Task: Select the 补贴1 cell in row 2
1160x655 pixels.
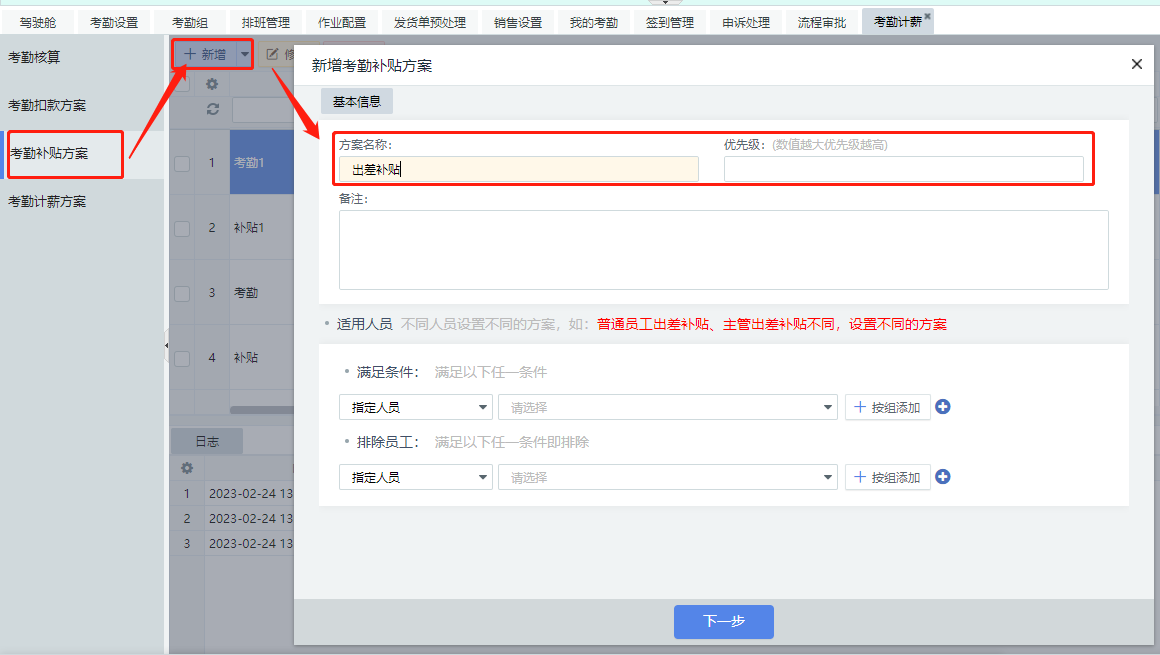Action: click(x=262, y=228)
